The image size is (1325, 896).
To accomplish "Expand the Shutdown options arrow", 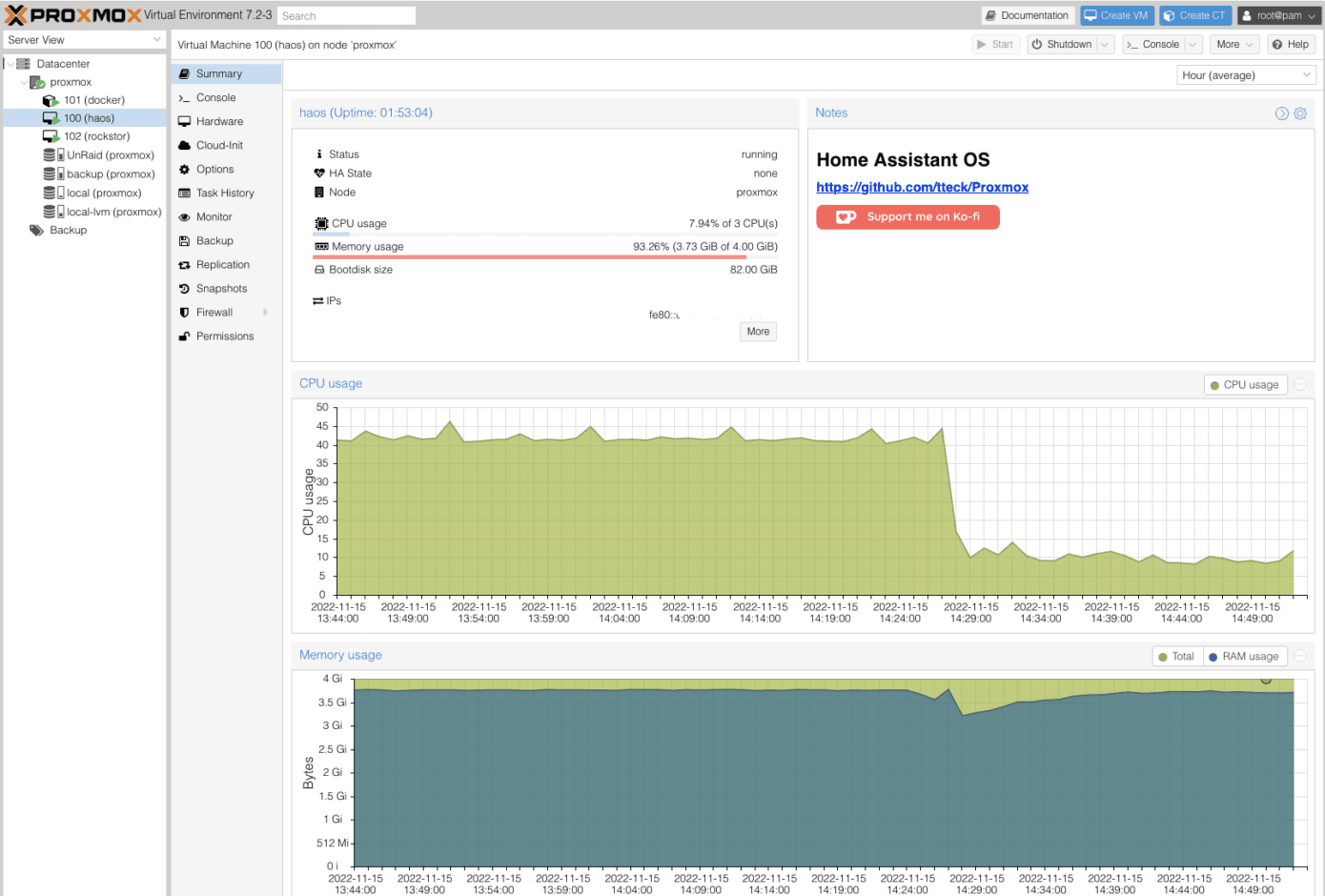I will coord(1105,45).
